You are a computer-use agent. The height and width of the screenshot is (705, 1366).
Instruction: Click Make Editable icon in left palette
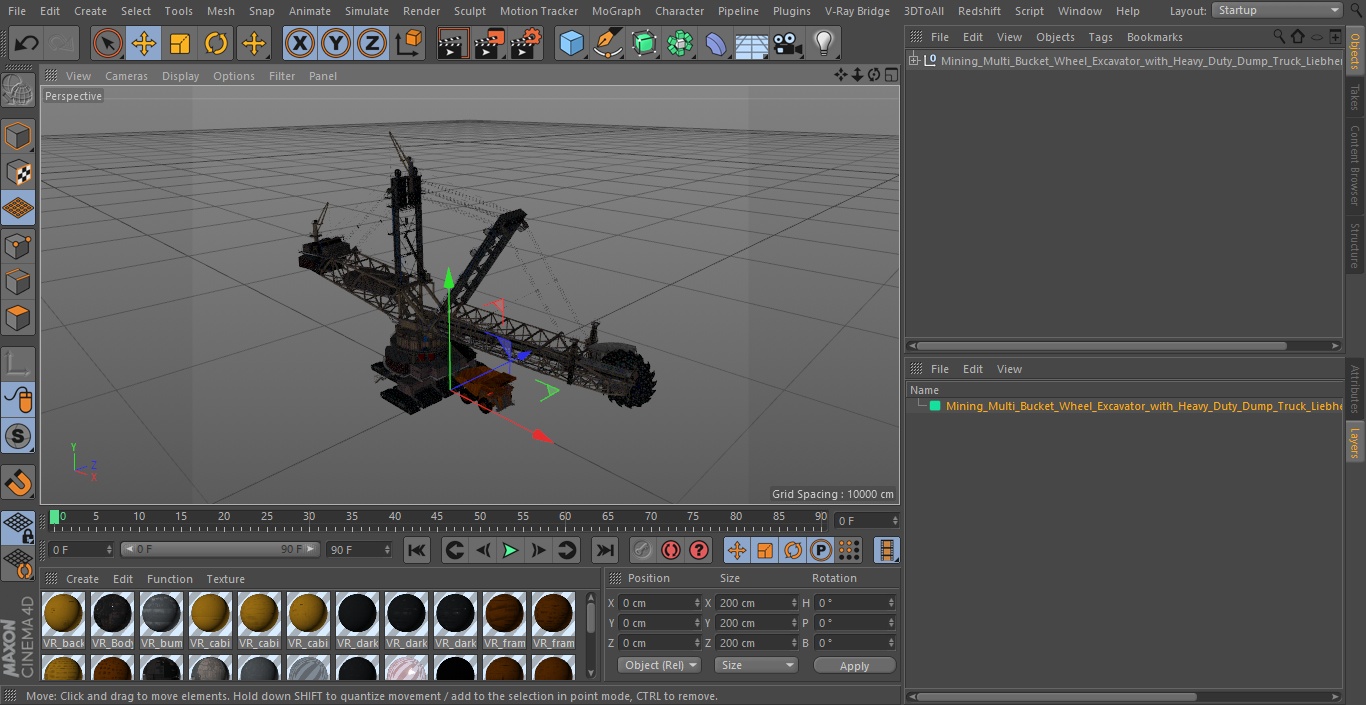(18, 92)
